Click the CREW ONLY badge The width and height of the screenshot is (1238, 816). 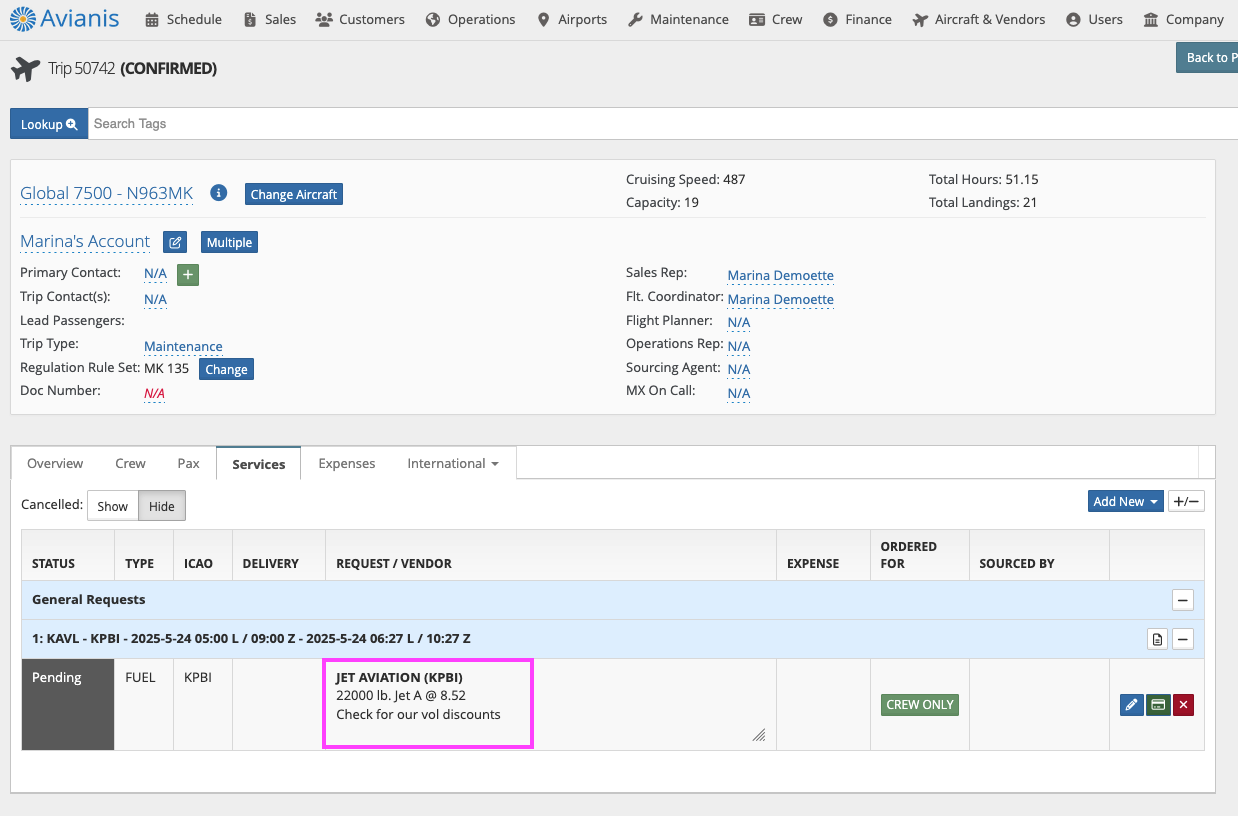point(919,704)
